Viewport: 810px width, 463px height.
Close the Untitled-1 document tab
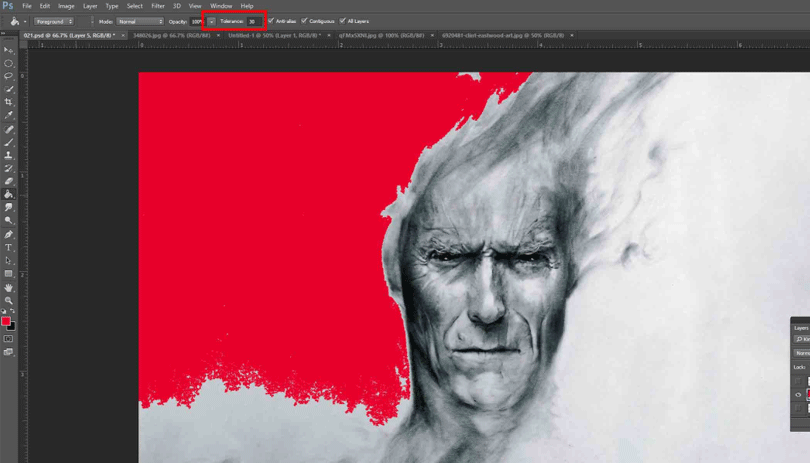pyautogui.click(x=329, y=35)
